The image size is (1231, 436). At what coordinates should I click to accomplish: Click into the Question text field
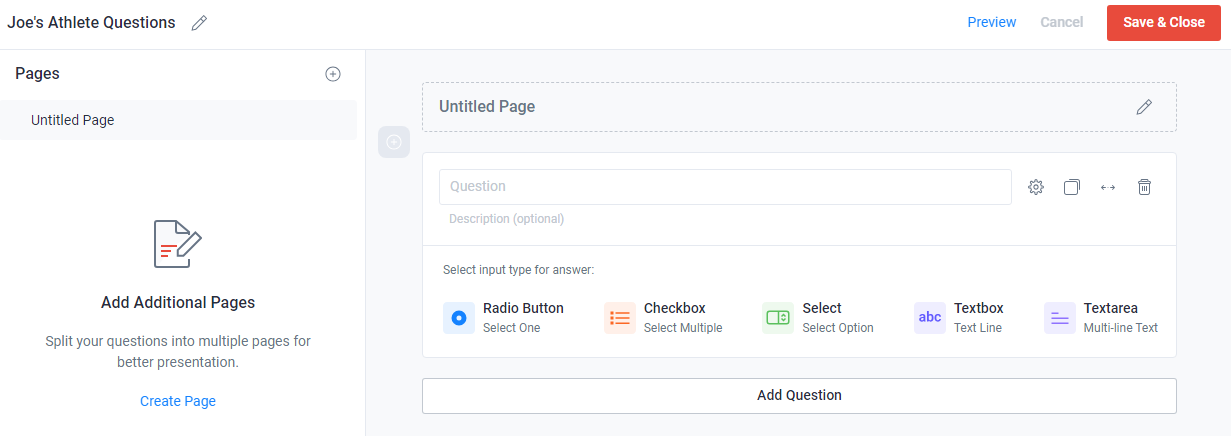(725, 187)
